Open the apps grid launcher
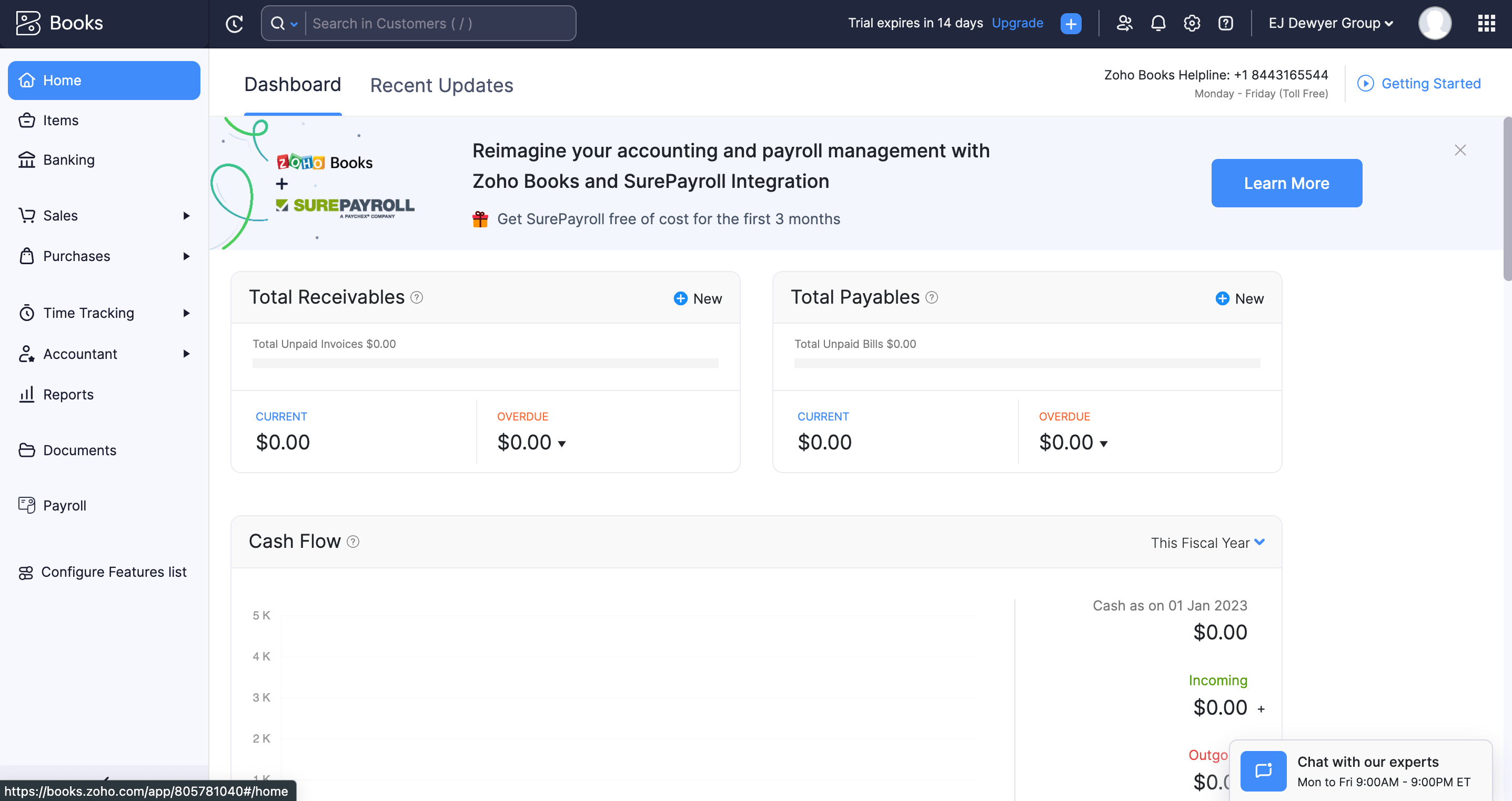 coord(1486,23)
